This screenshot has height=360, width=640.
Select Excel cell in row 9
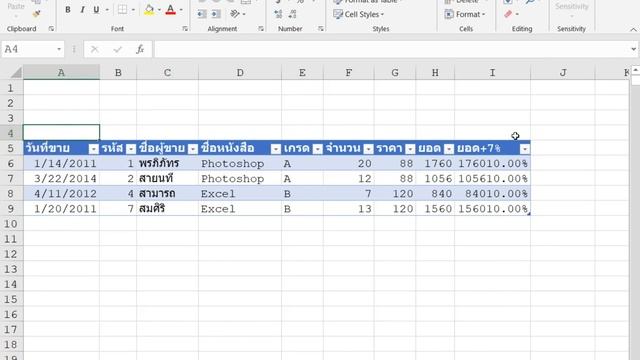click(x=240, y=209)
